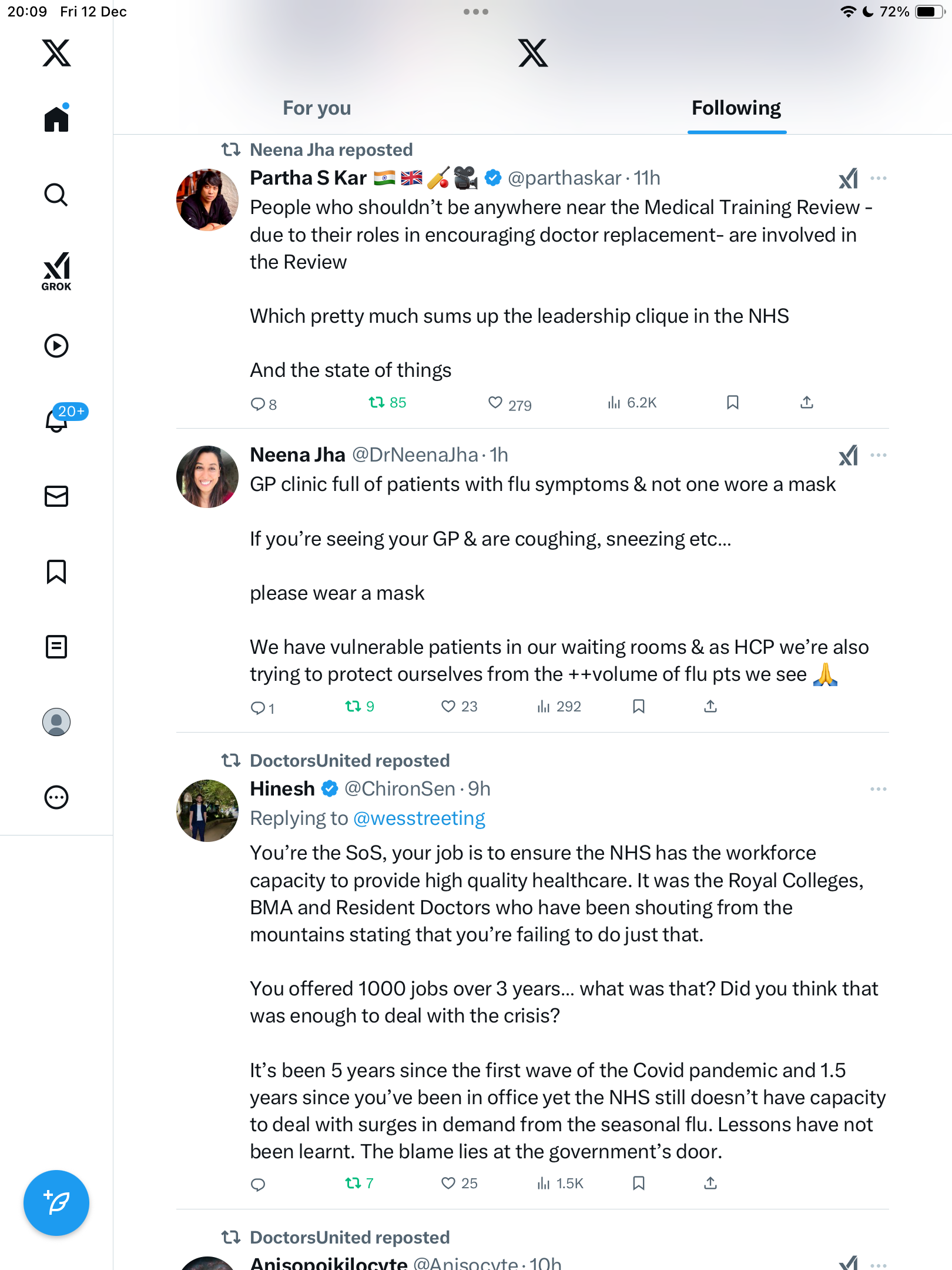Open more options on Hinesh's post
The height and width of the screenshot is (1270, 952).
click(x=879, y=789)
